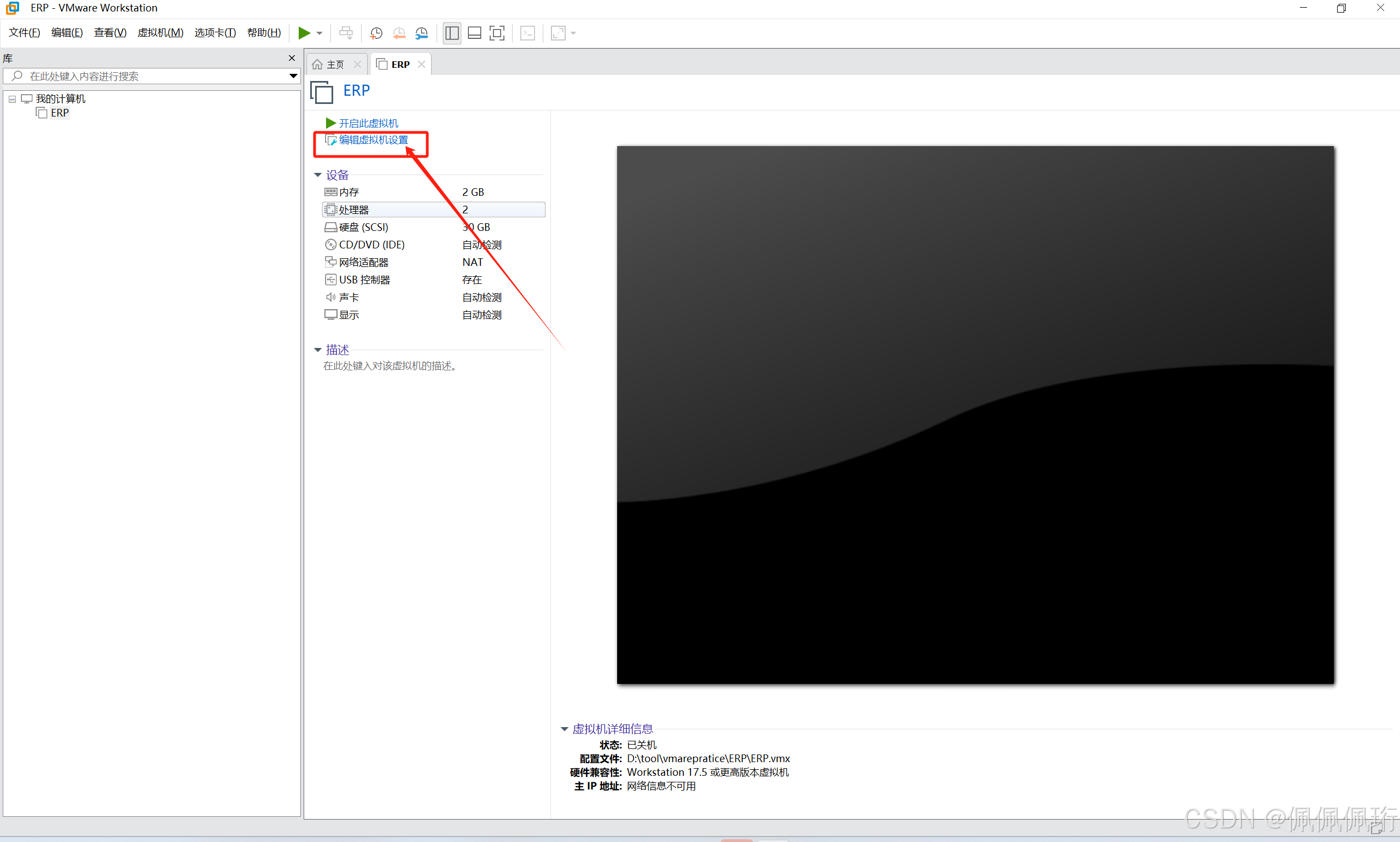1400x842 pixels.
Task: Click the home icon on 主页 tab
Action: (318, 65)
